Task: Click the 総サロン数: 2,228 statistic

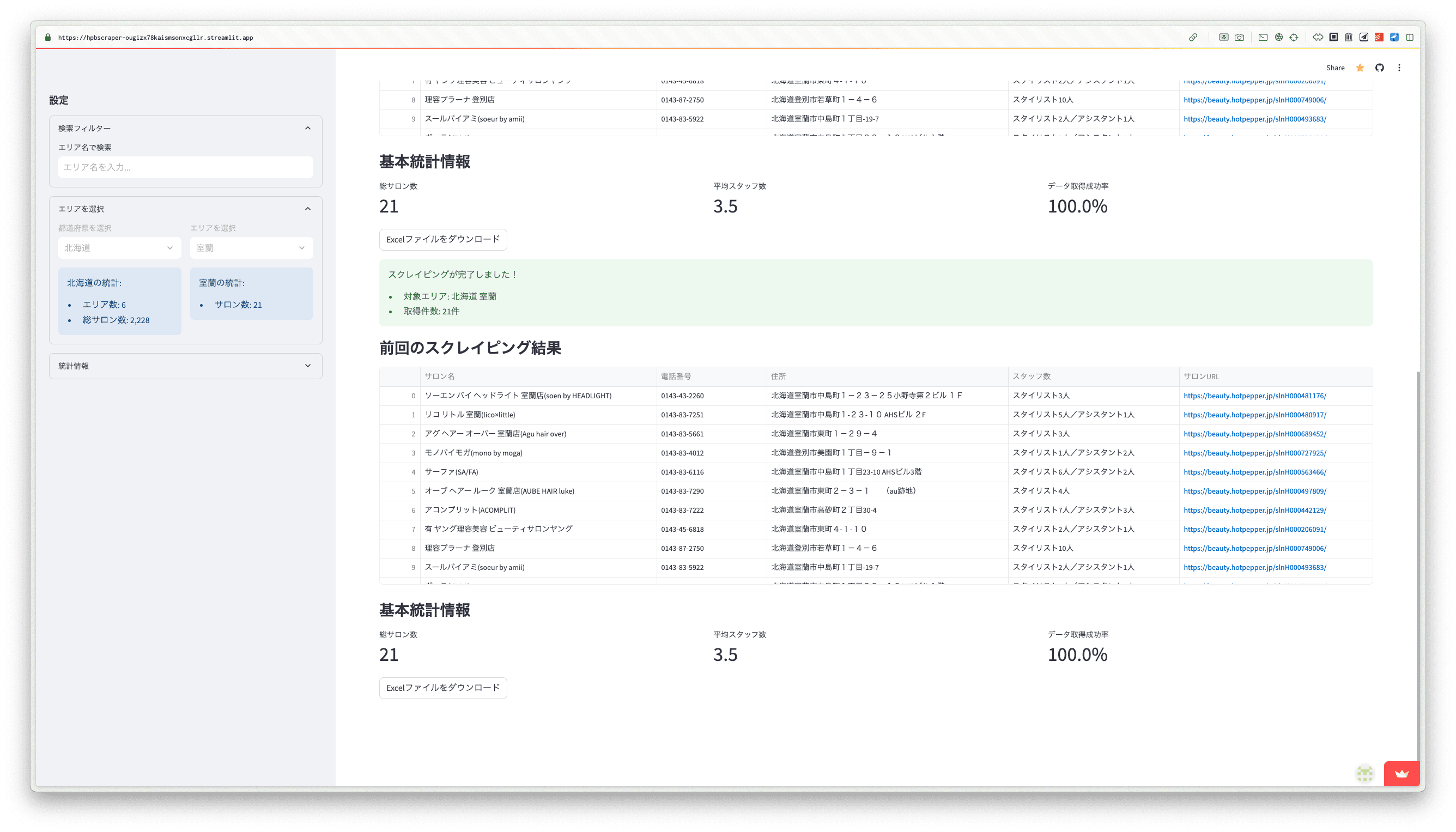Action: click(116, 320)
